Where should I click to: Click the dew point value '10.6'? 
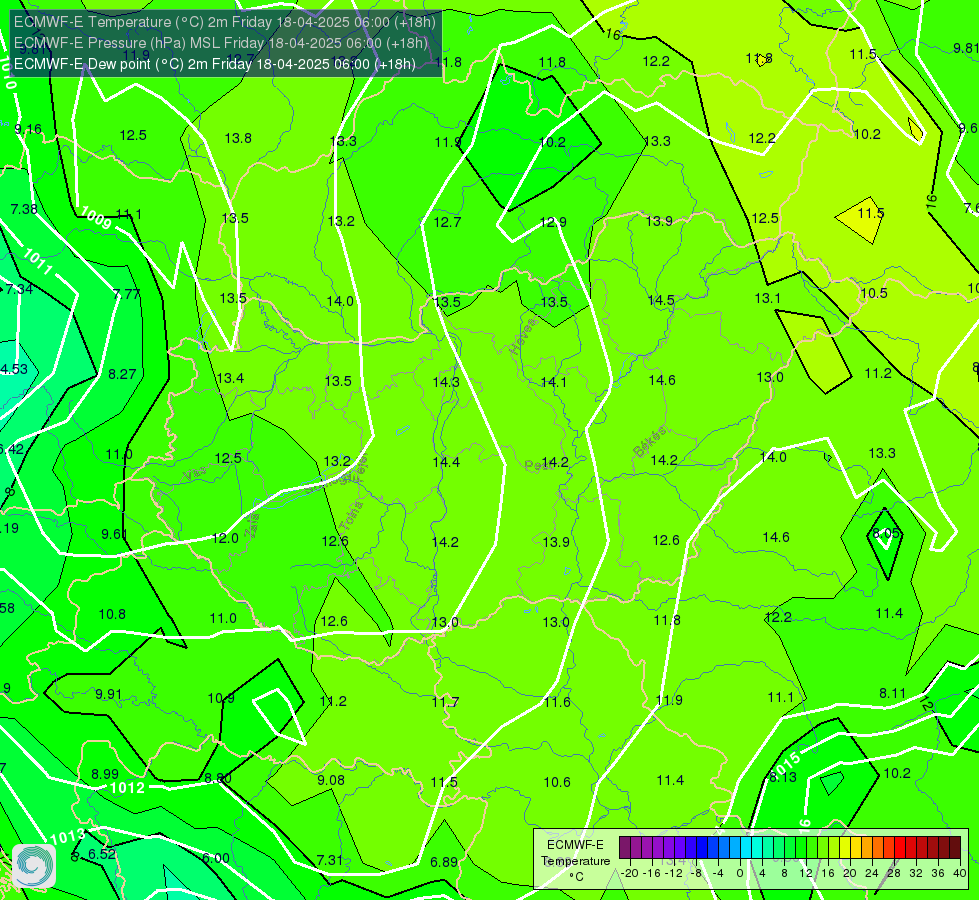coord(557,782)
